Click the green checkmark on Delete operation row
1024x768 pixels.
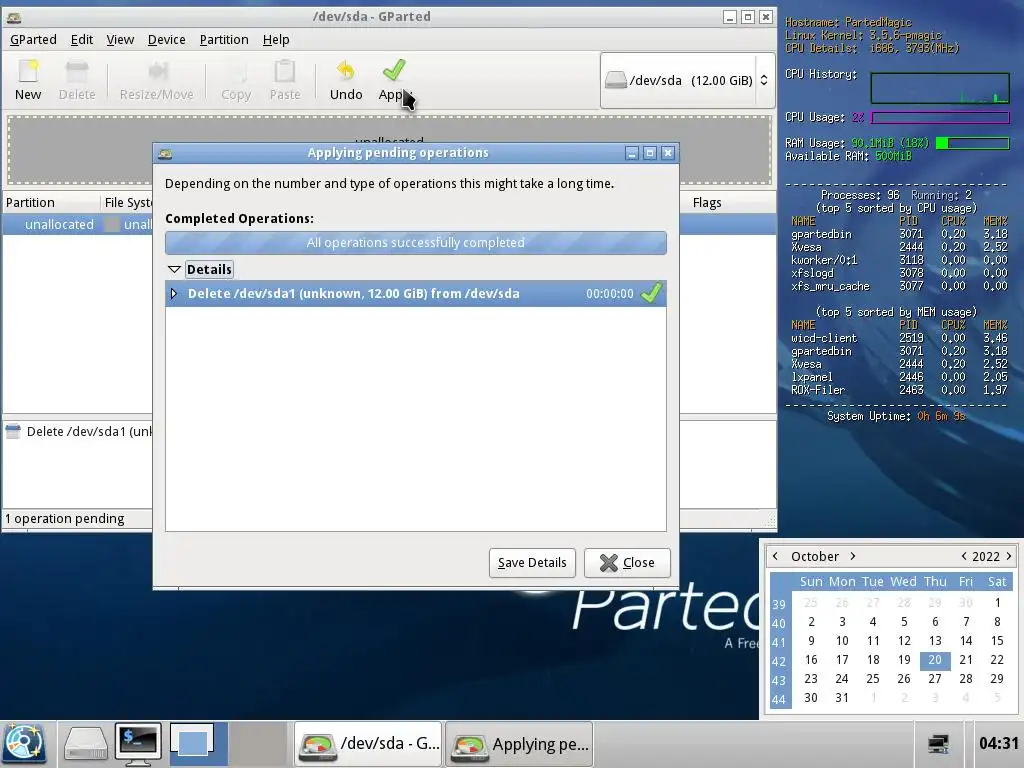click(651, 293)
